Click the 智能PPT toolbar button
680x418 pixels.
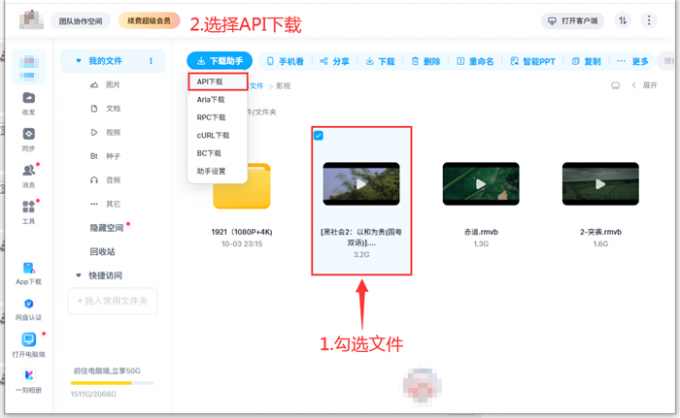(533, 62)
